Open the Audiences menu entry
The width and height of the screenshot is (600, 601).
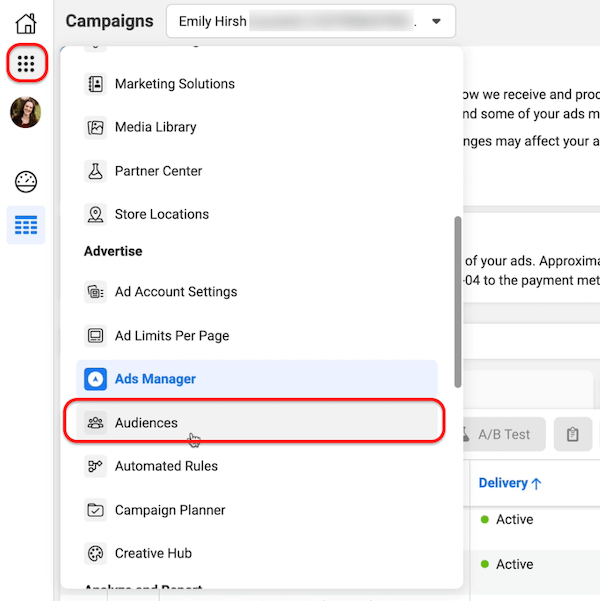[x=256, y=422]
